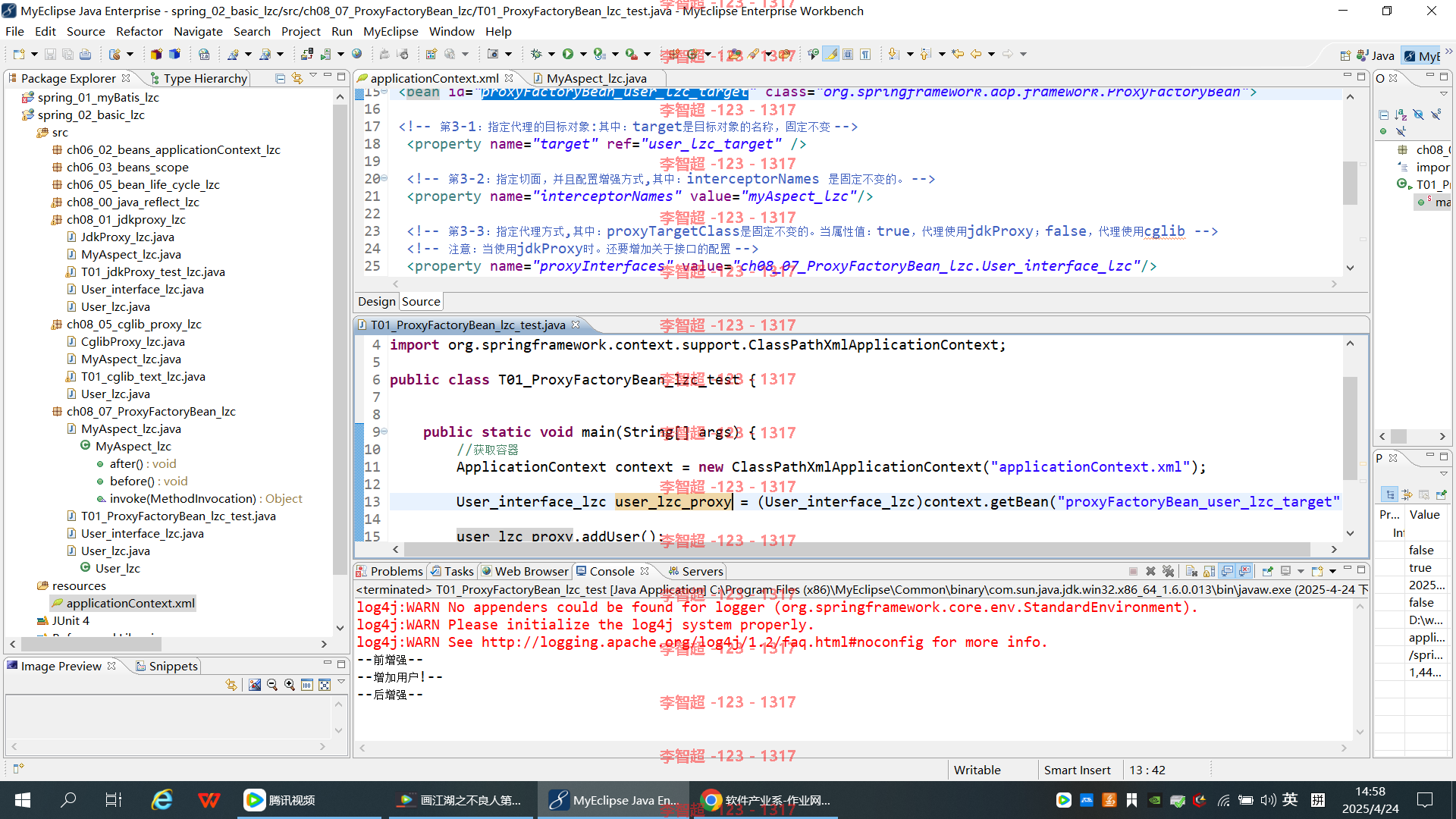Switch to Design view of XML editor

tap(377, 301)
